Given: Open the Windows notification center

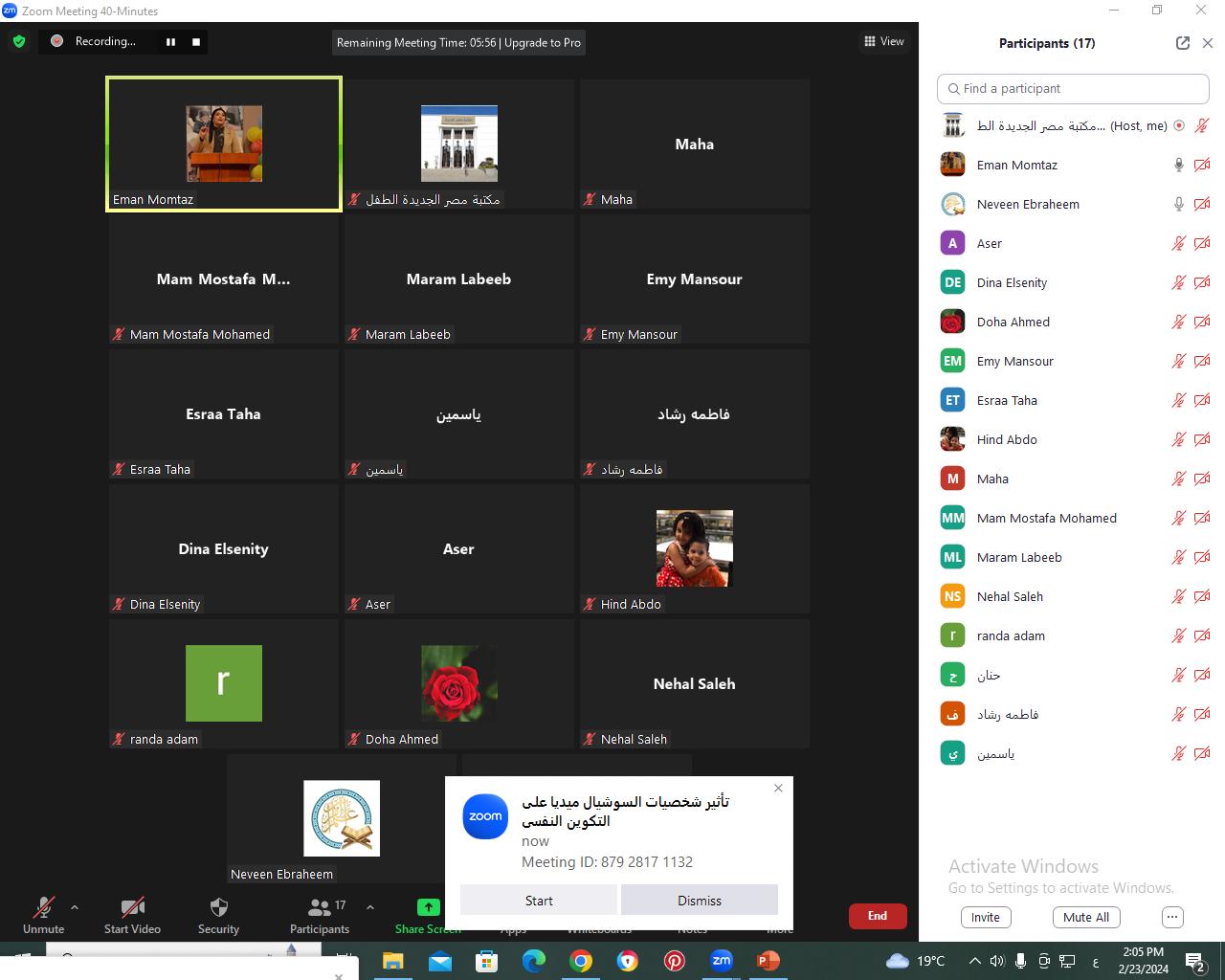Looking at the screenshot, I should tap(1195, 962).
